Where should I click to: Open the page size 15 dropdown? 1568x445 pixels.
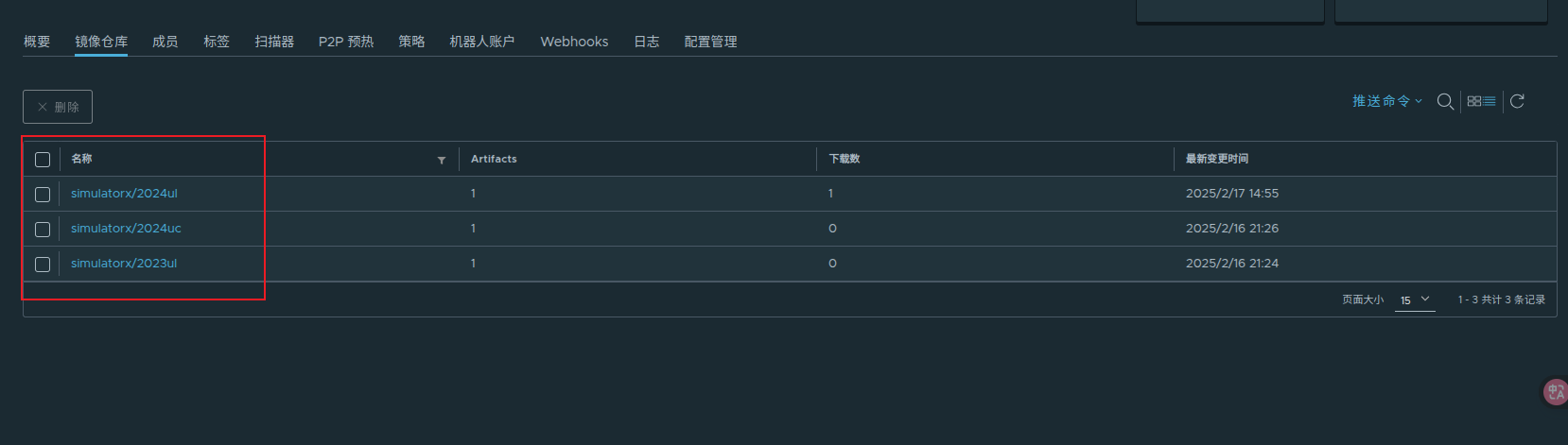pyautogui.click(x=1415, y=300)
